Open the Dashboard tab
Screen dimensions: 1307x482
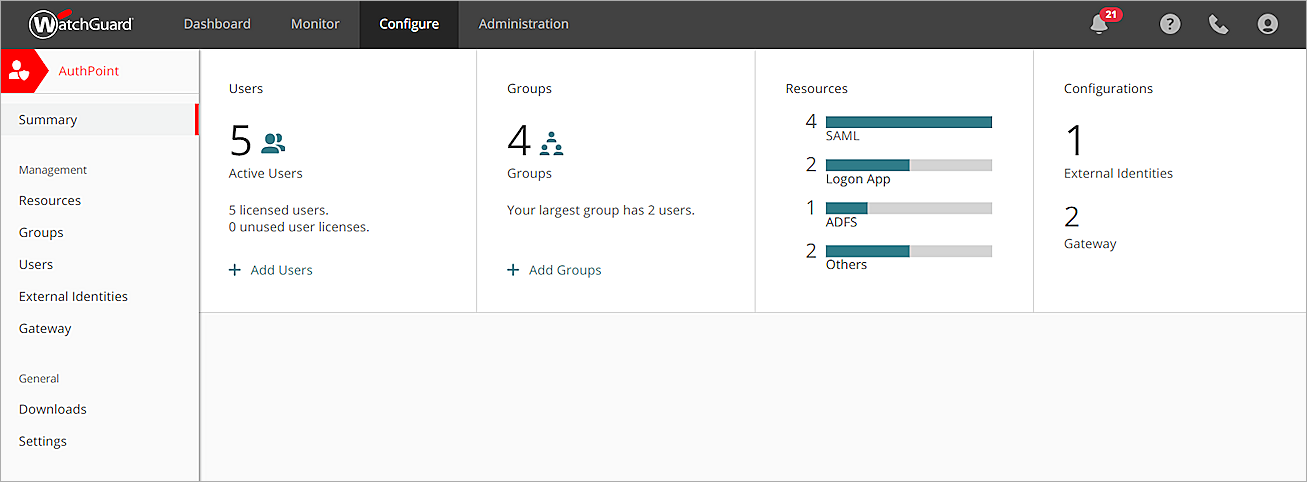coord(217,24)
